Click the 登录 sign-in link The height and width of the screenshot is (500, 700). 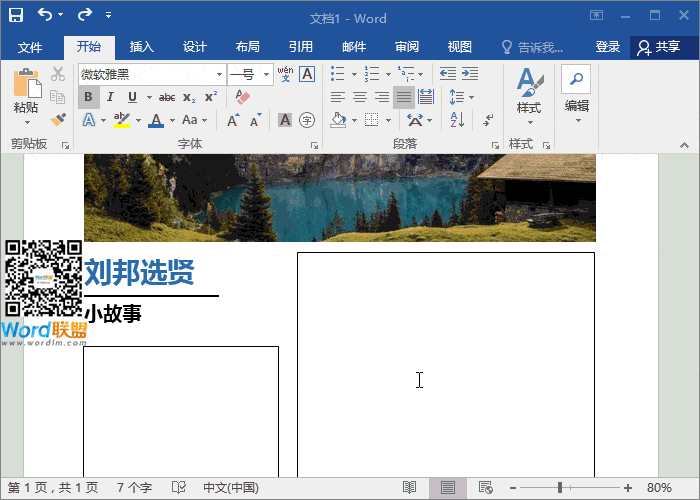pyautogui.click(x=608, y=47)
